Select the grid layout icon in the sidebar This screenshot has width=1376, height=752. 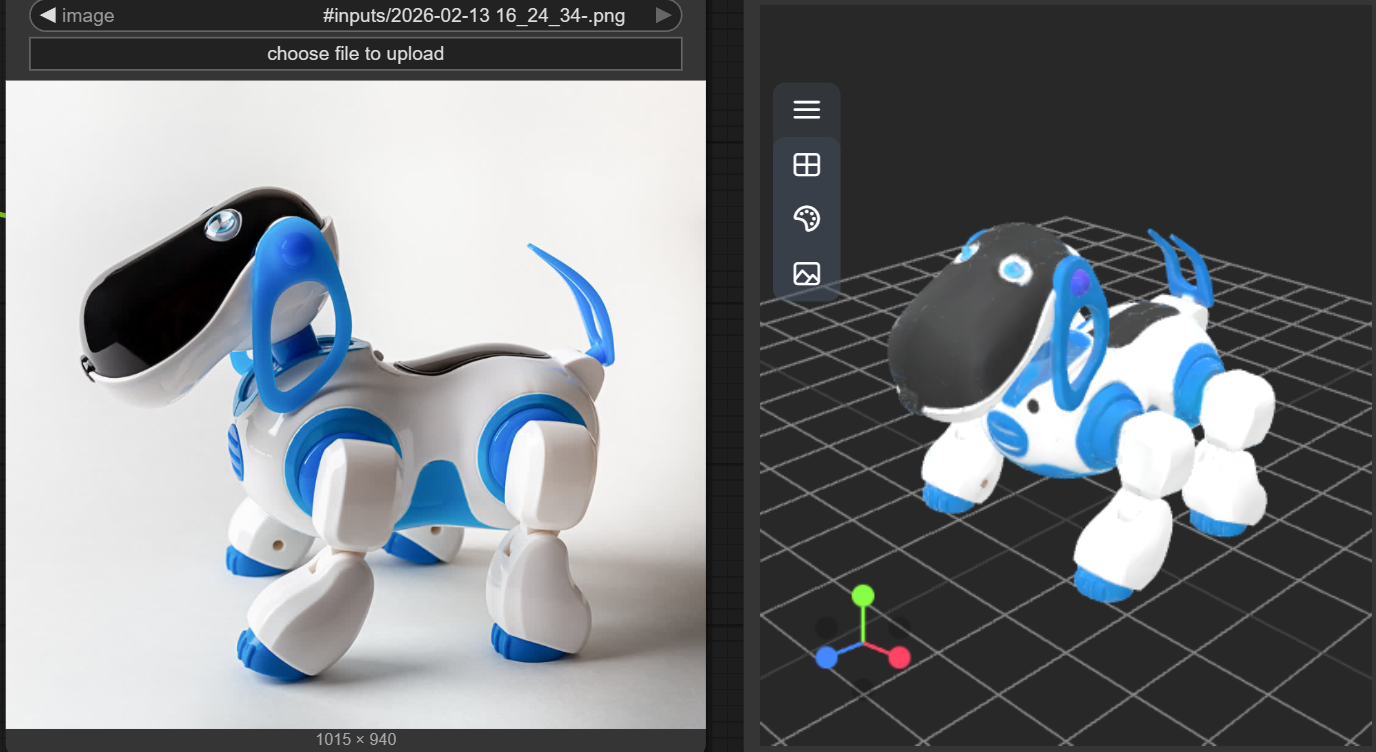click(807, 164)
